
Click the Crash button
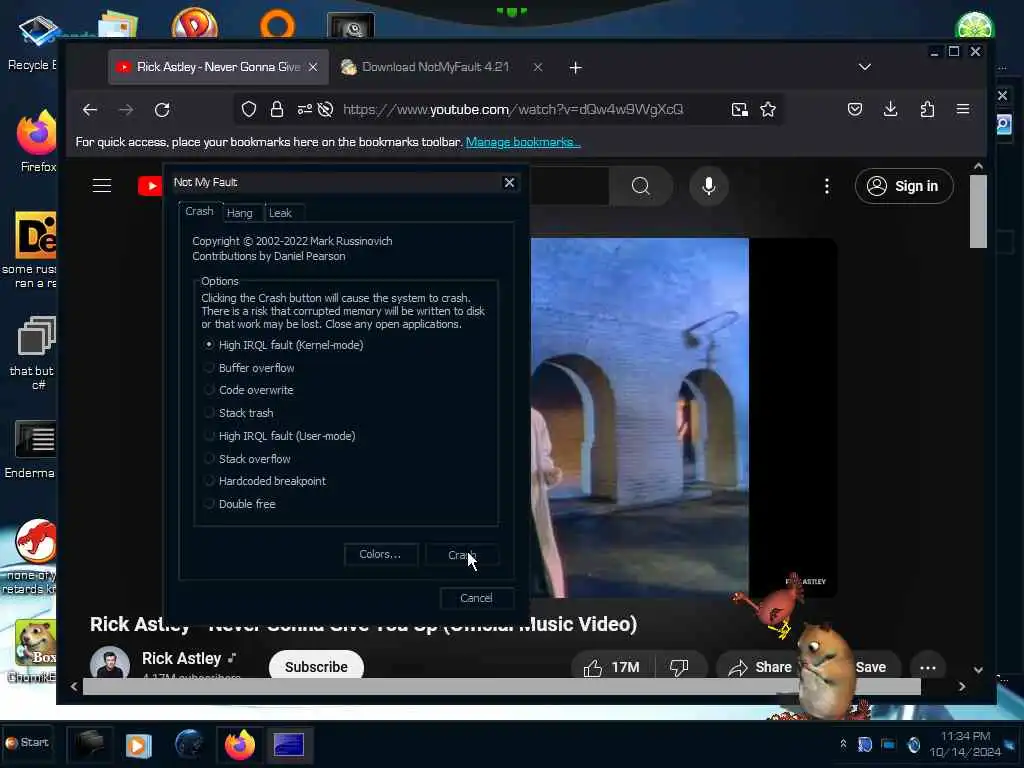[462, 555]
